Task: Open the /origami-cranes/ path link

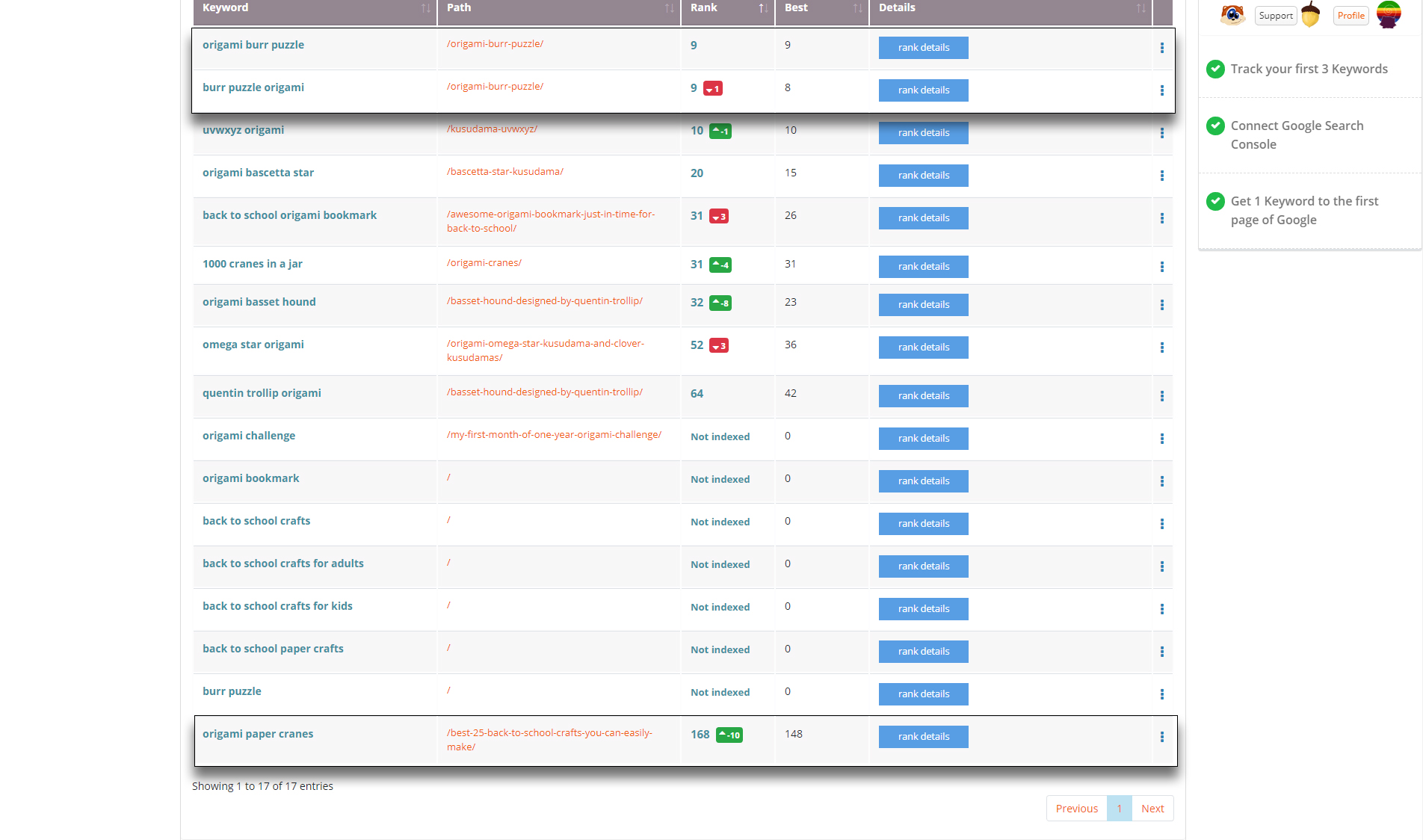Action: click(484, 263)
